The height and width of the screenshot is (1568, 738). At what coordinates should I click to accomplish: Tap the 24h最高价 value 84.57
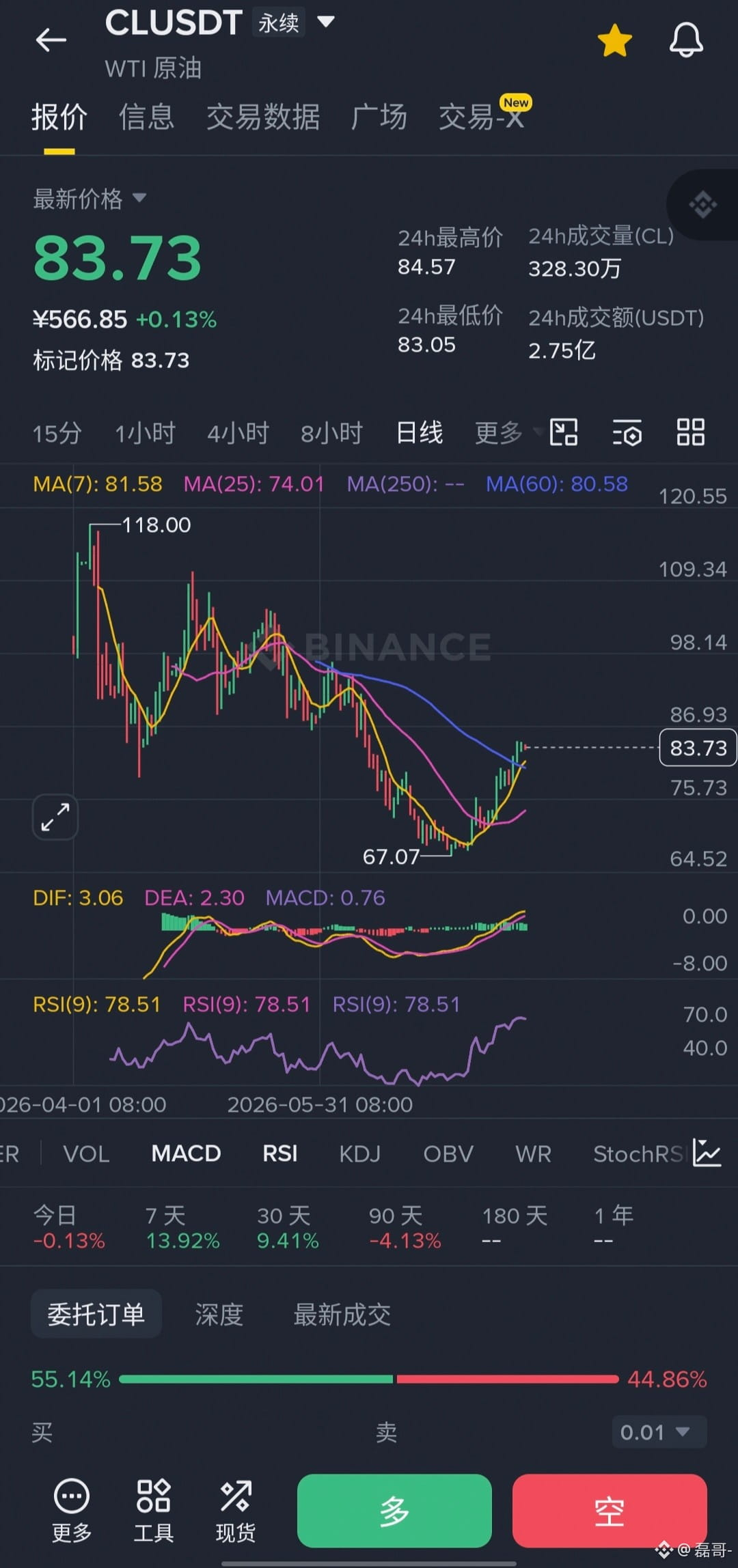[426, 267]
